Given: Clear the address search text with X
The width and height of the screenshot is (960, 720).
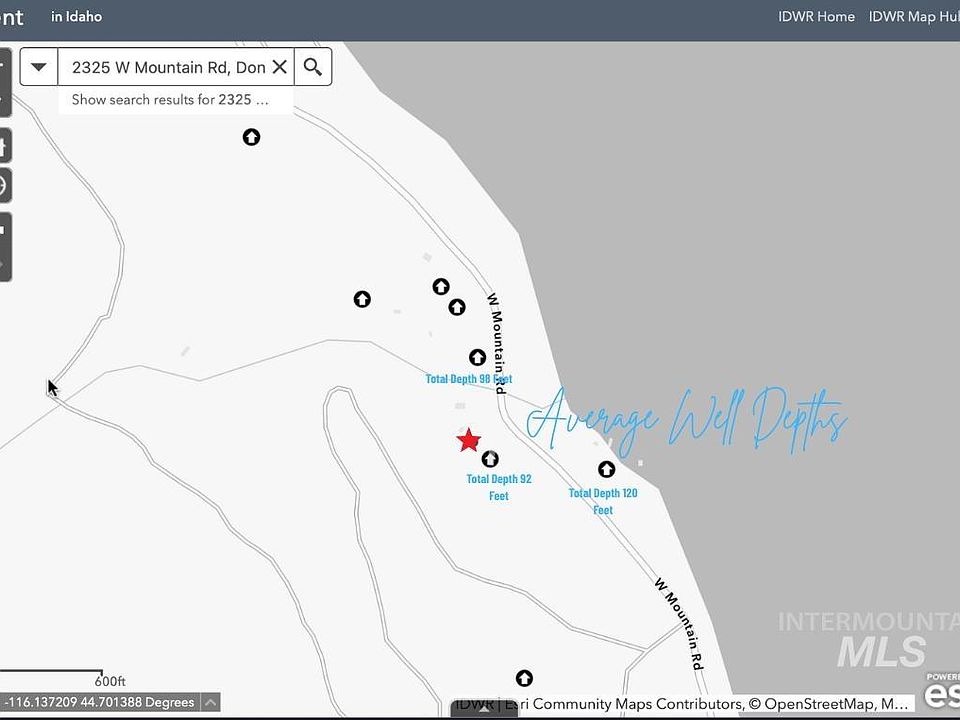Looking at the screenshot, I should tap(280, 67).
